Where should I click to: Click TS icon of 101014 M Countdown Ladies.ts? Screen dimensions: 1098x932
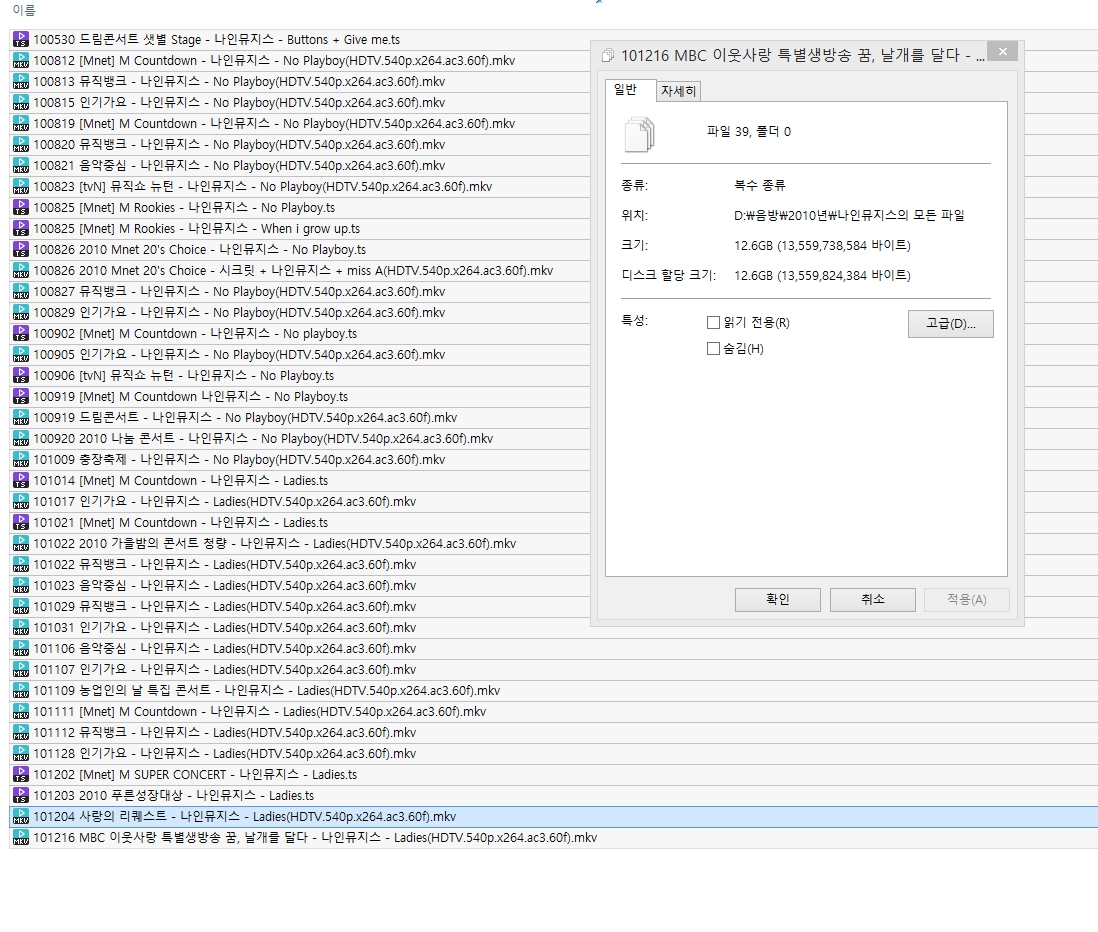tap(21, 481)
